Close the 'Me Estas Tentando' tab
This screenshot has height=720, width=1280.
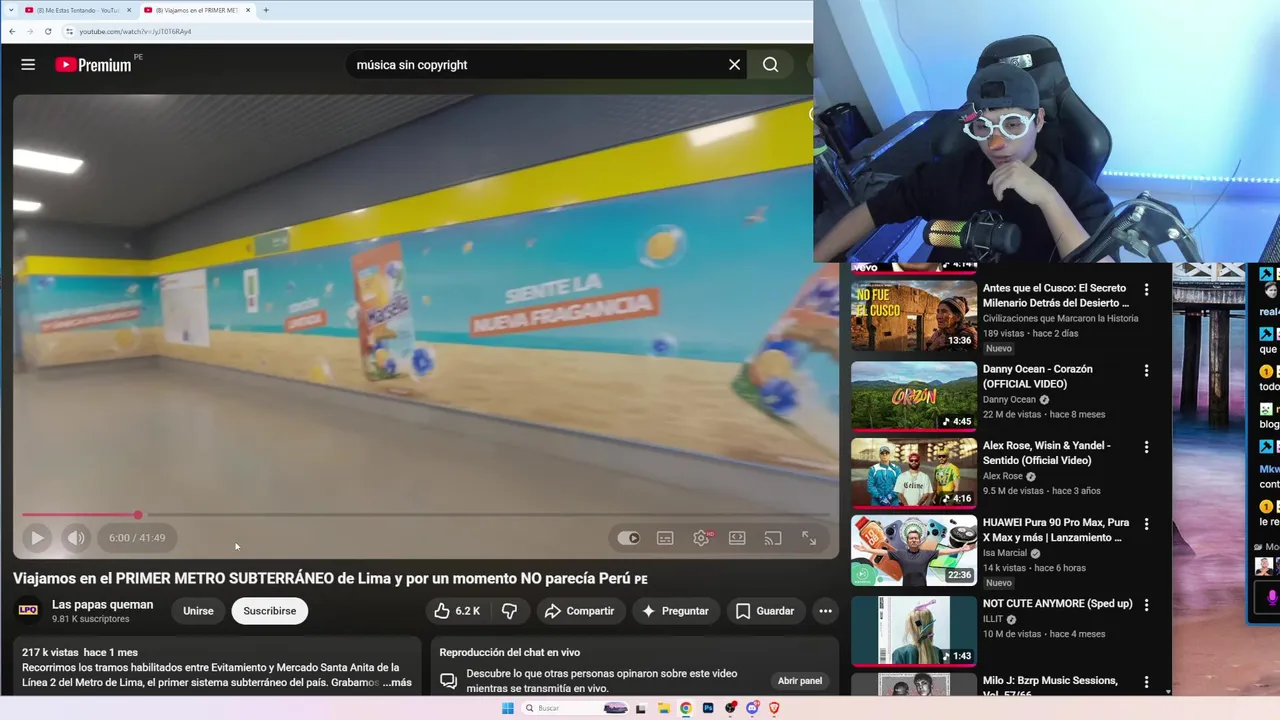129,10
